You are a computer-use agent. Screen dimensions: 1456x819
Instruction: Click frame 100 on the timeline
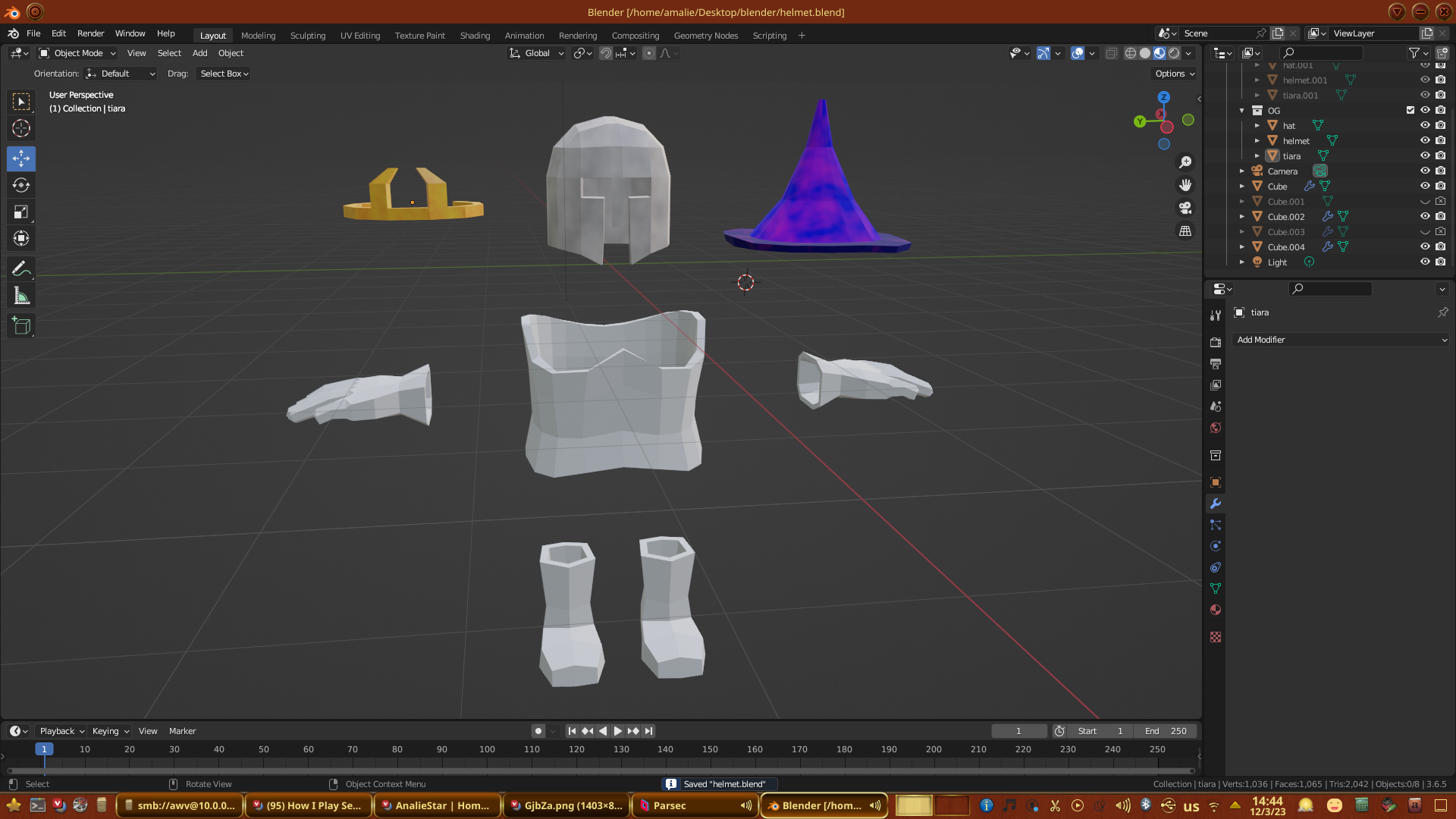click(487, 749)
